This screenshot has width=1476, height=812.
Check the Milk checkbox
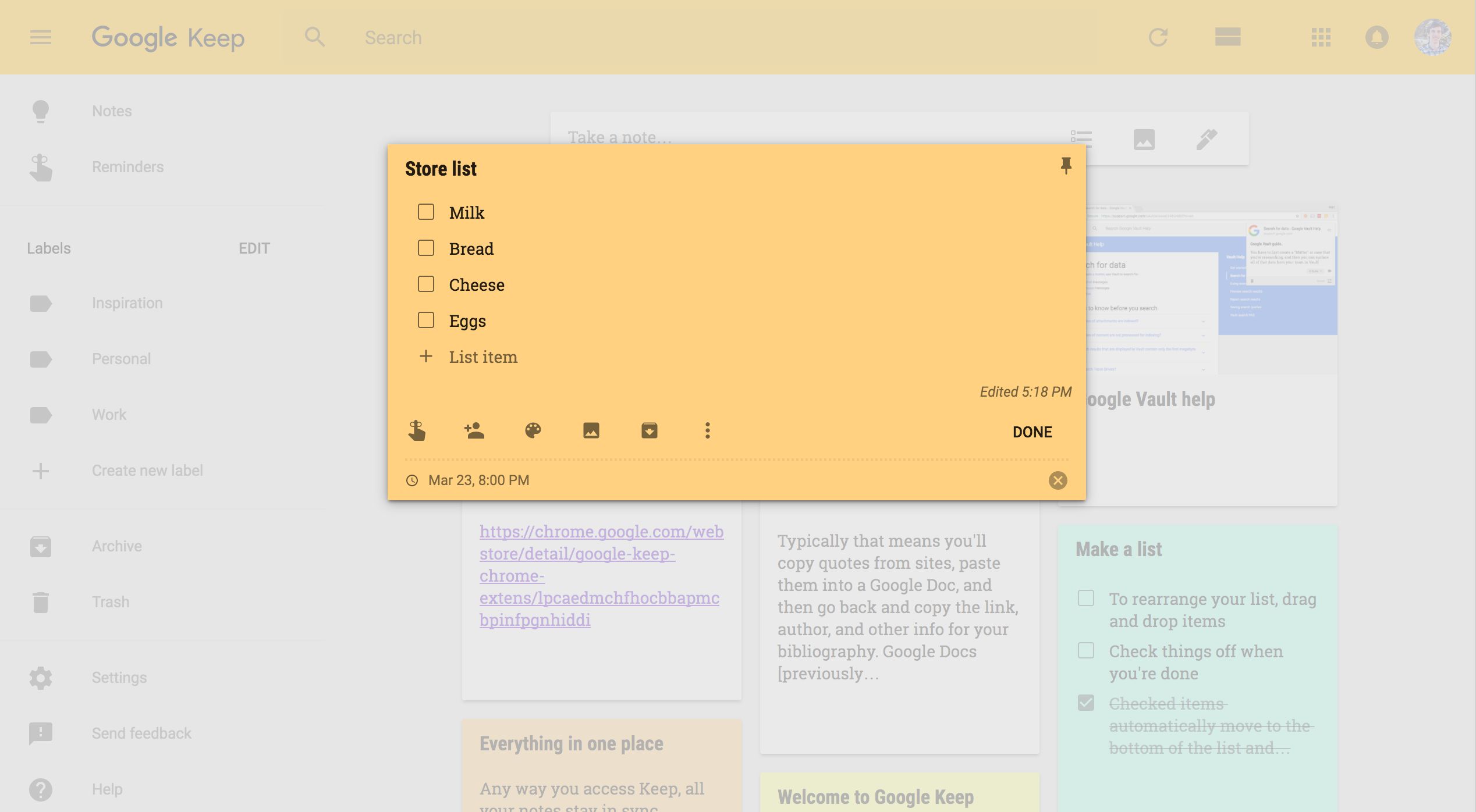(426, 212)
